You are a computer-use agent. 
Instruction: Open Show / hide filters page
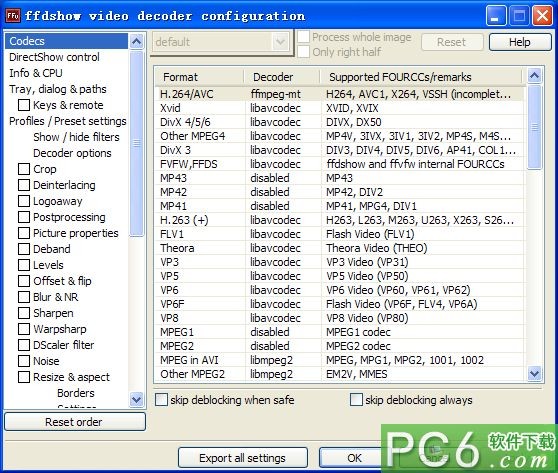point(76,137)
